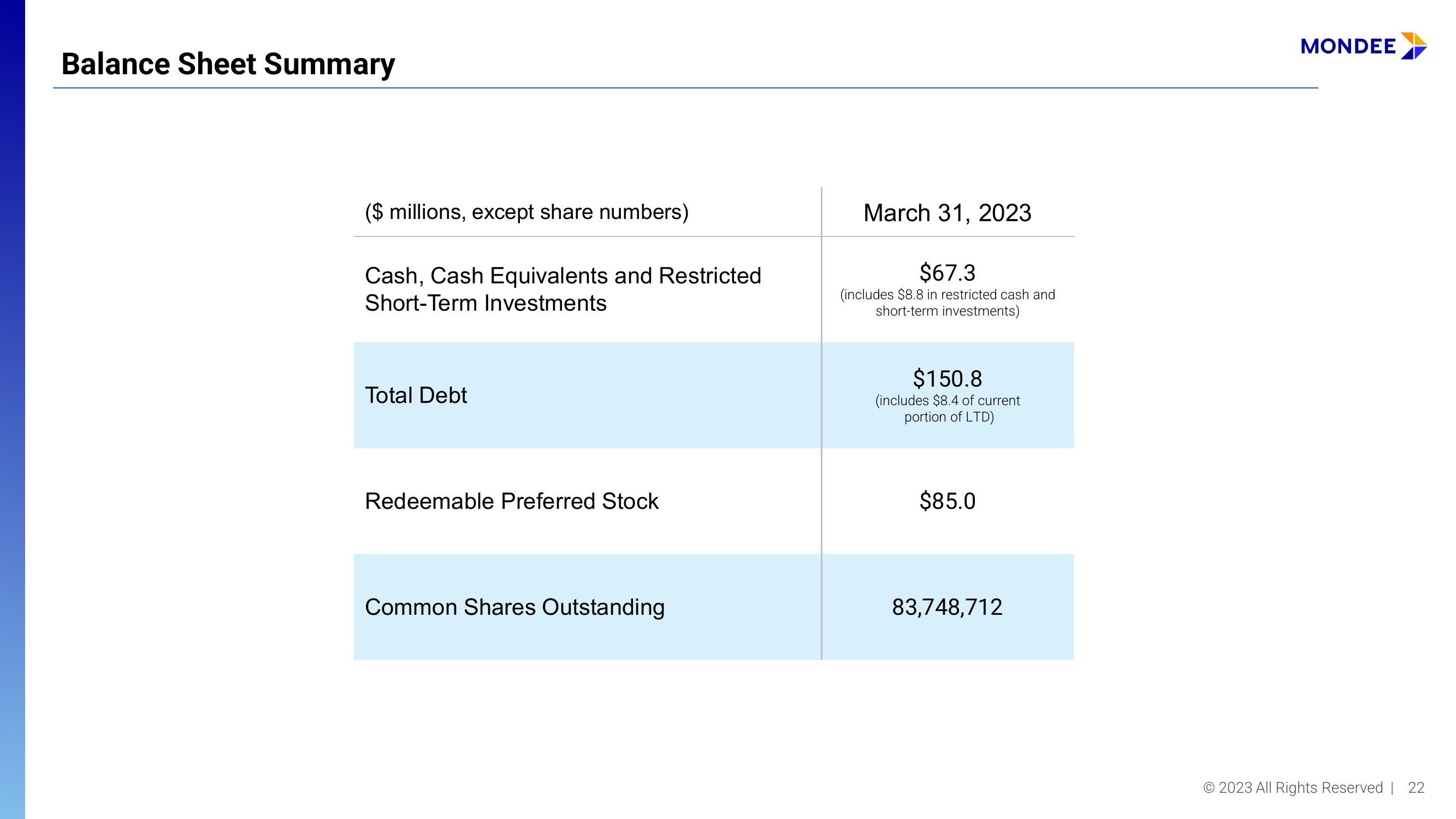This screenshot has width=1456, height=819.
Task: Select the page number 22
Action: (1416, 788)
